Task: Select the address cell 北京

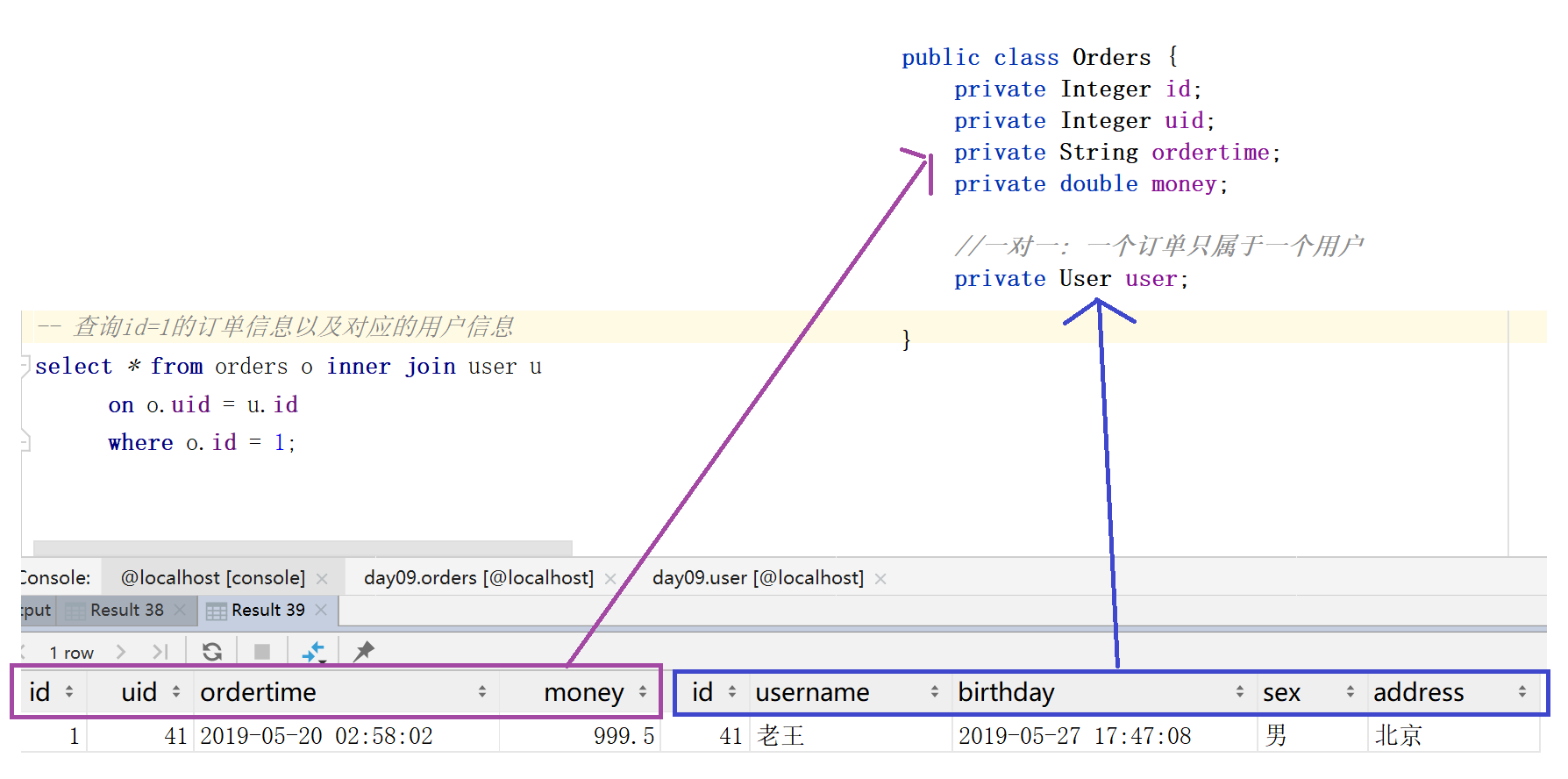Action: [x=1453, y=735]
